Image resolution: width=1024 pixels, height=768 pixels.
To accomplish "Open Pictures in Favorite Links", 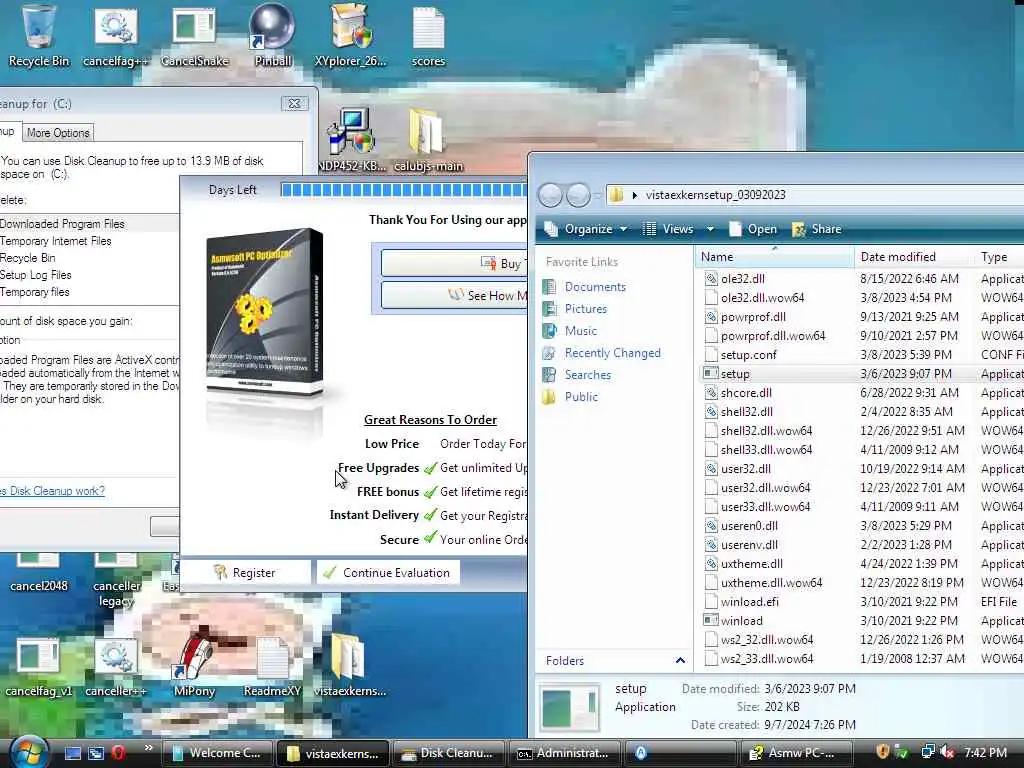I will pos(586,308).
